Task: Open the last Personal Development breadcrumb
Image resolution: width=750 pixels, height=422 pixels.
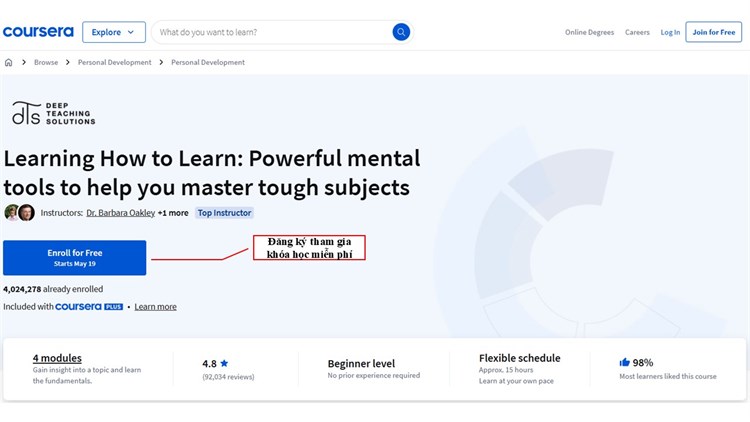Action: 208,62
